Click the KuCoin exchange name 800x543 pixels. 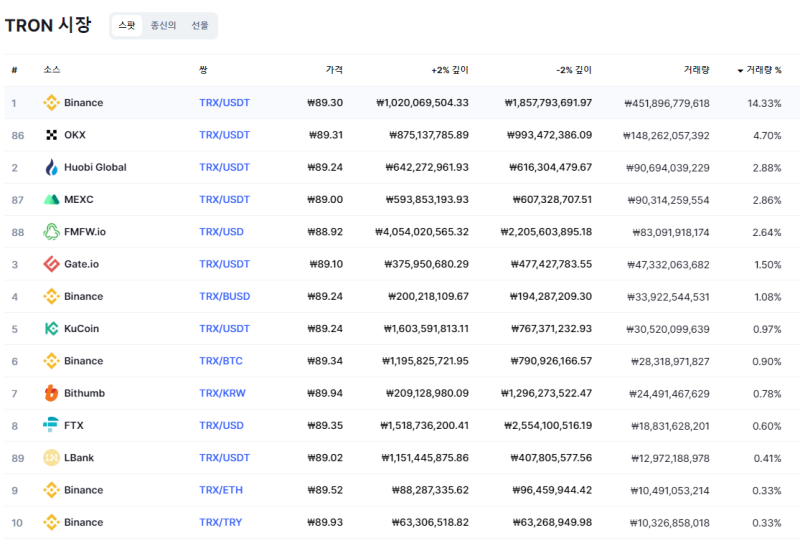pyautogui.click(x=82, y=329)
